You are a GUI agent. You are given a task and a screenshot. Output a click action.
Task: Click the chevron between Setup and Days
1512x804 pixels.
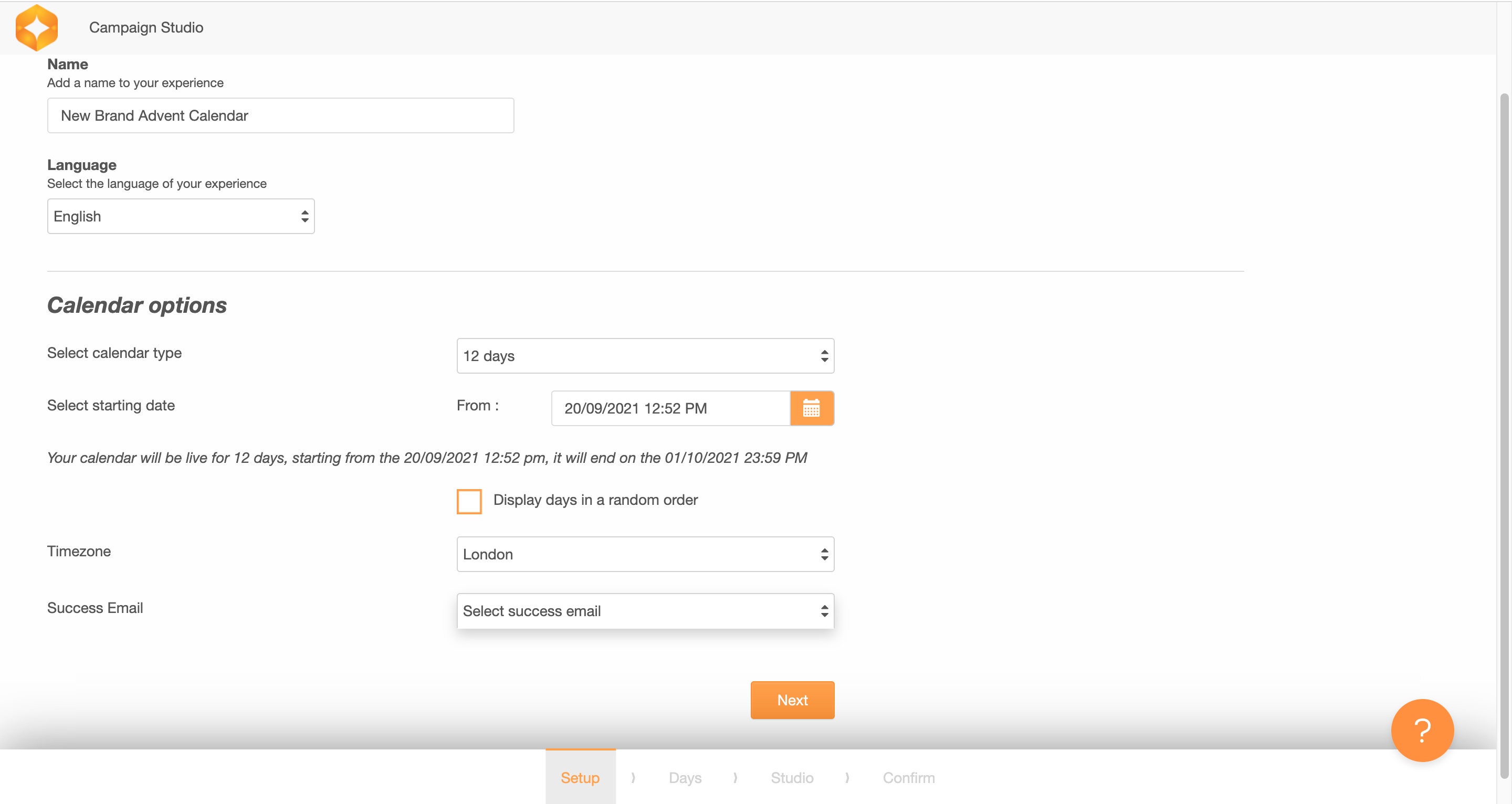633,777
